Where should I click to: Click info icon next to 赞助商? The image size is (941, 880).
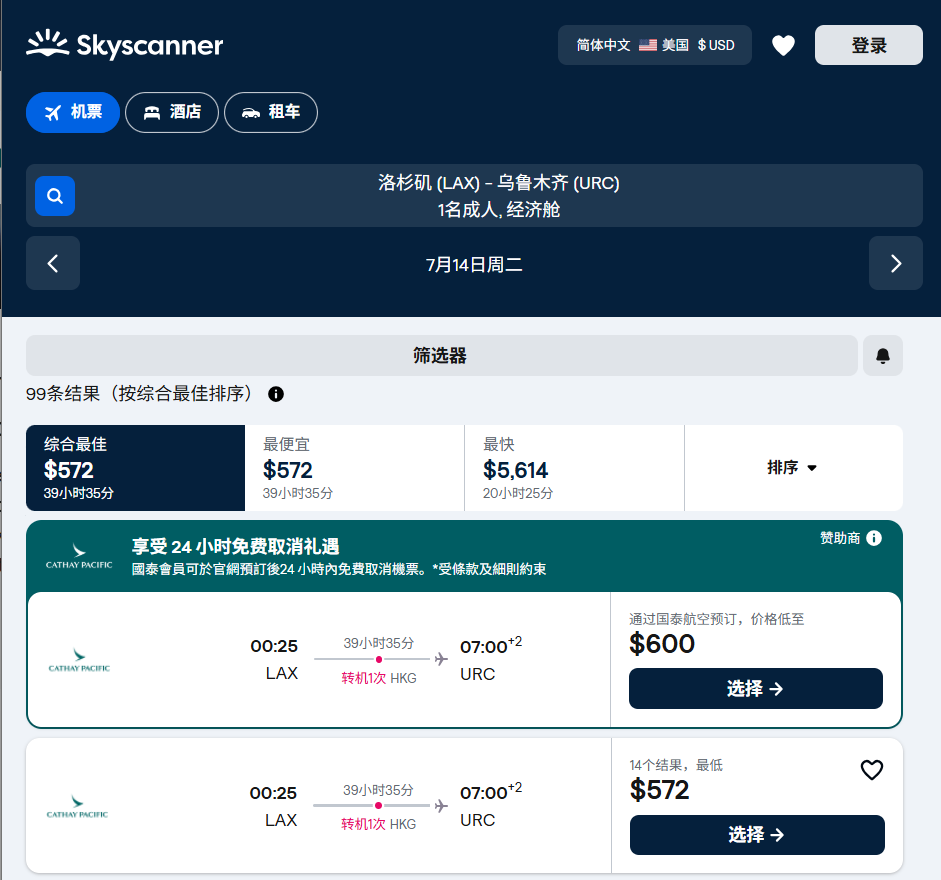874,538
